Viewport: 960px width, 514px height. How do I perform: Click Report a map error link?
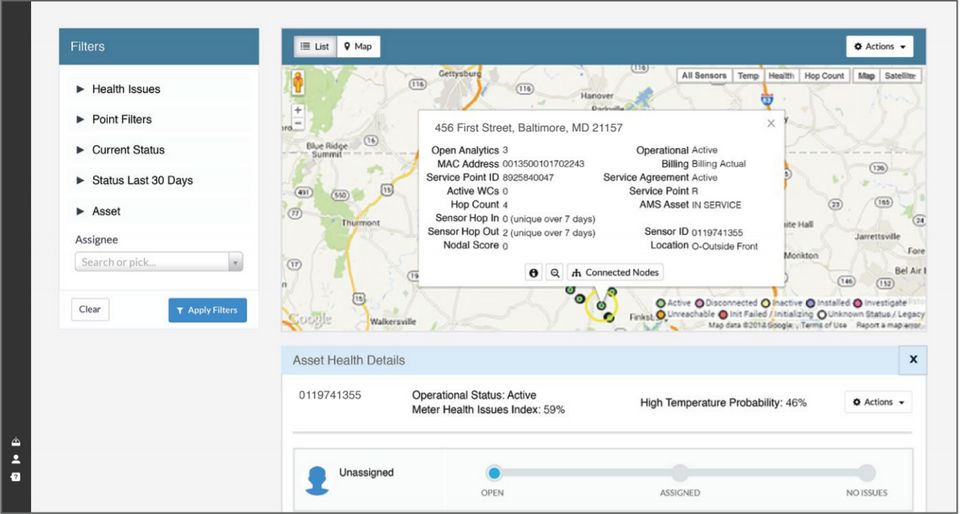pyautogui.click(x=888, y=326)
